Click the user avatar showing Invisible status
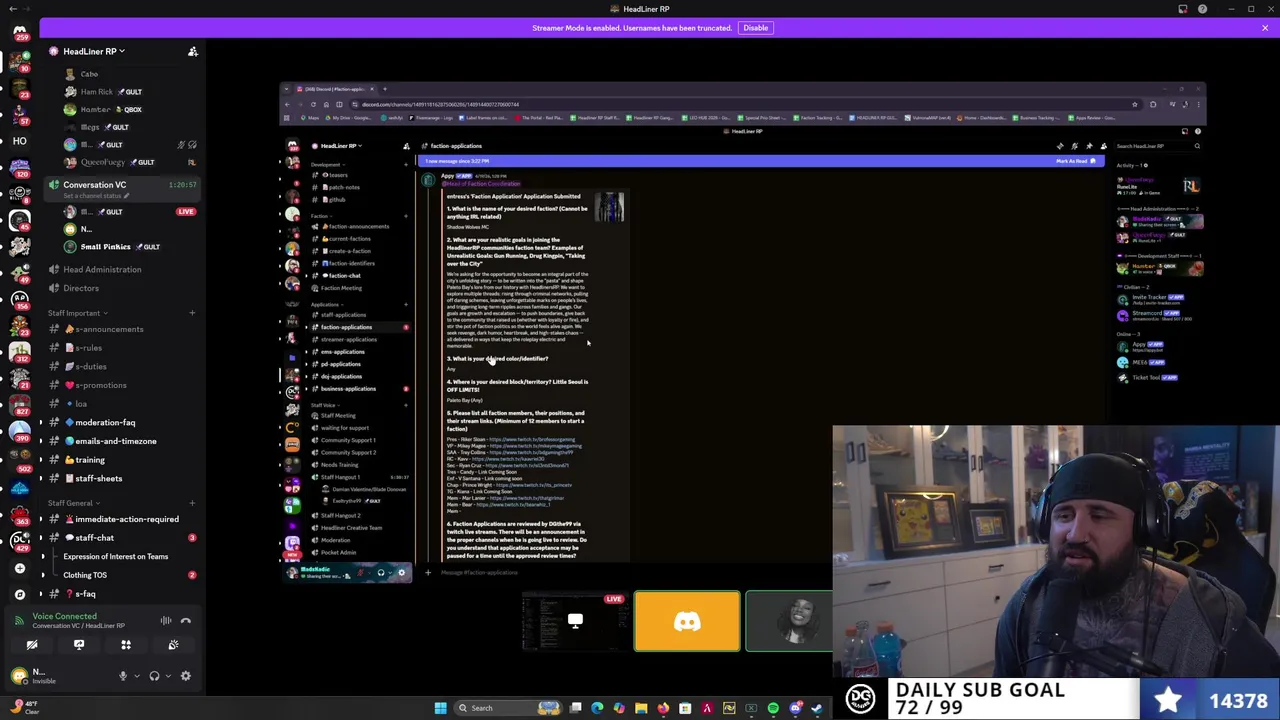The image size is (1280, 720). tap(19, 676)
